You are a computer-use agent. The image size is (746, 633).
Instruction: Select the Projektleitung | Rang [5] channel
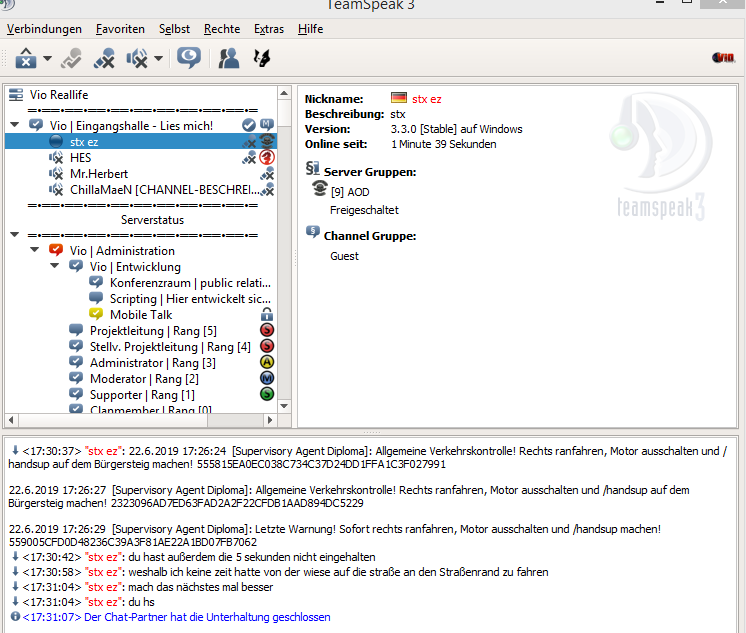point(153,331)
